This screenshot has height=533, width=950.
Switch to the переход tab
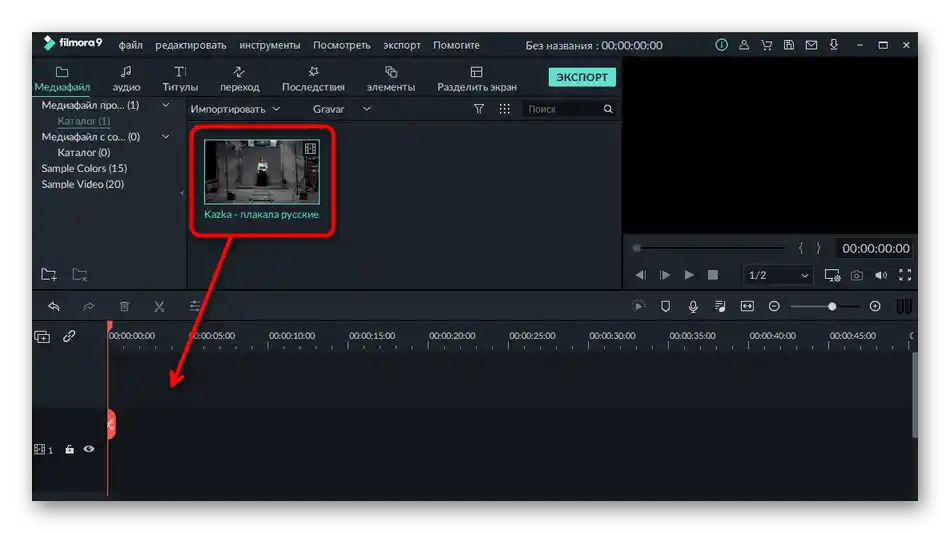tap(239, 79)
